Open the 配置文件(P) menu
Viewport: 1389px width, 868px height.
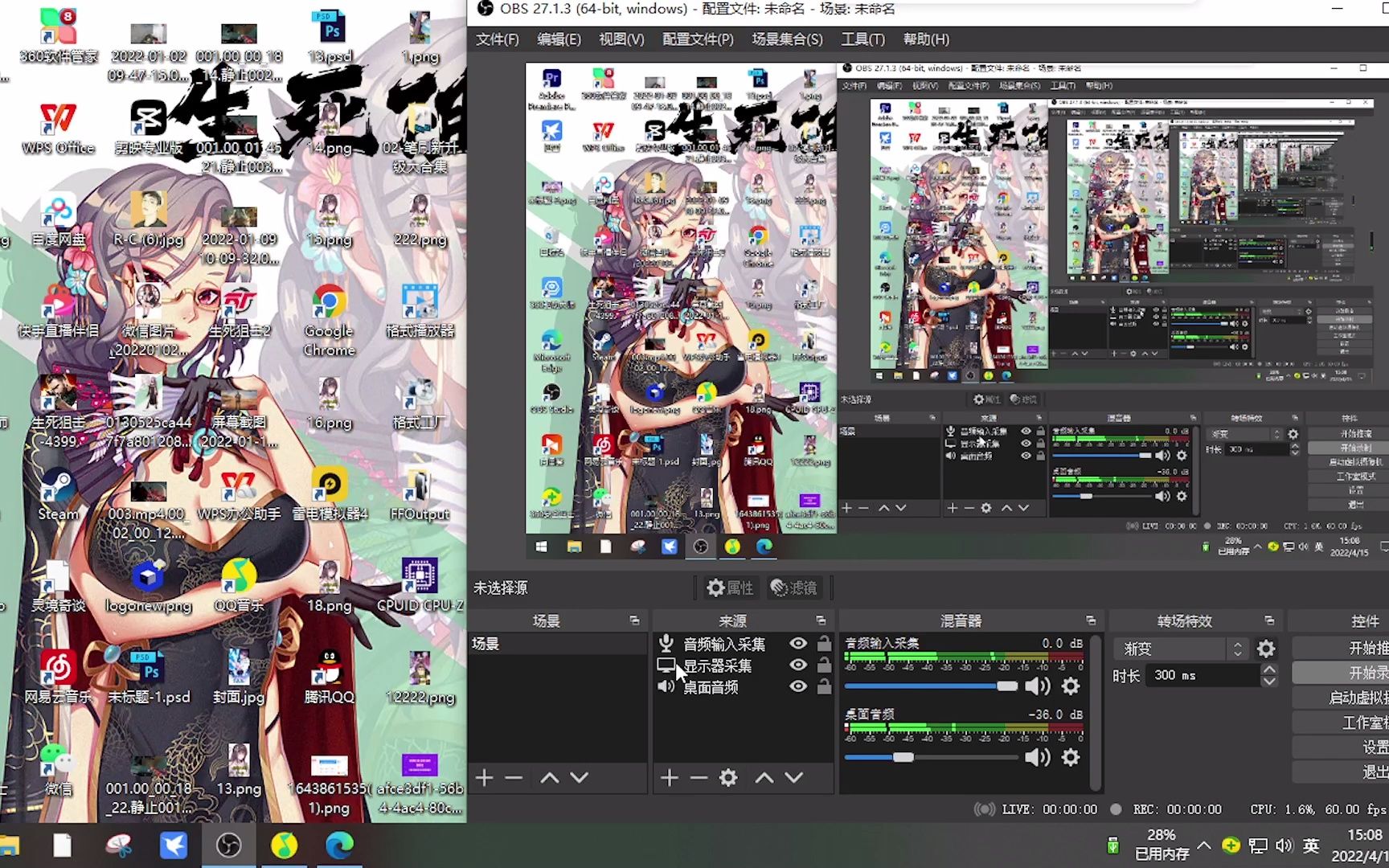[x=698, y=39]
